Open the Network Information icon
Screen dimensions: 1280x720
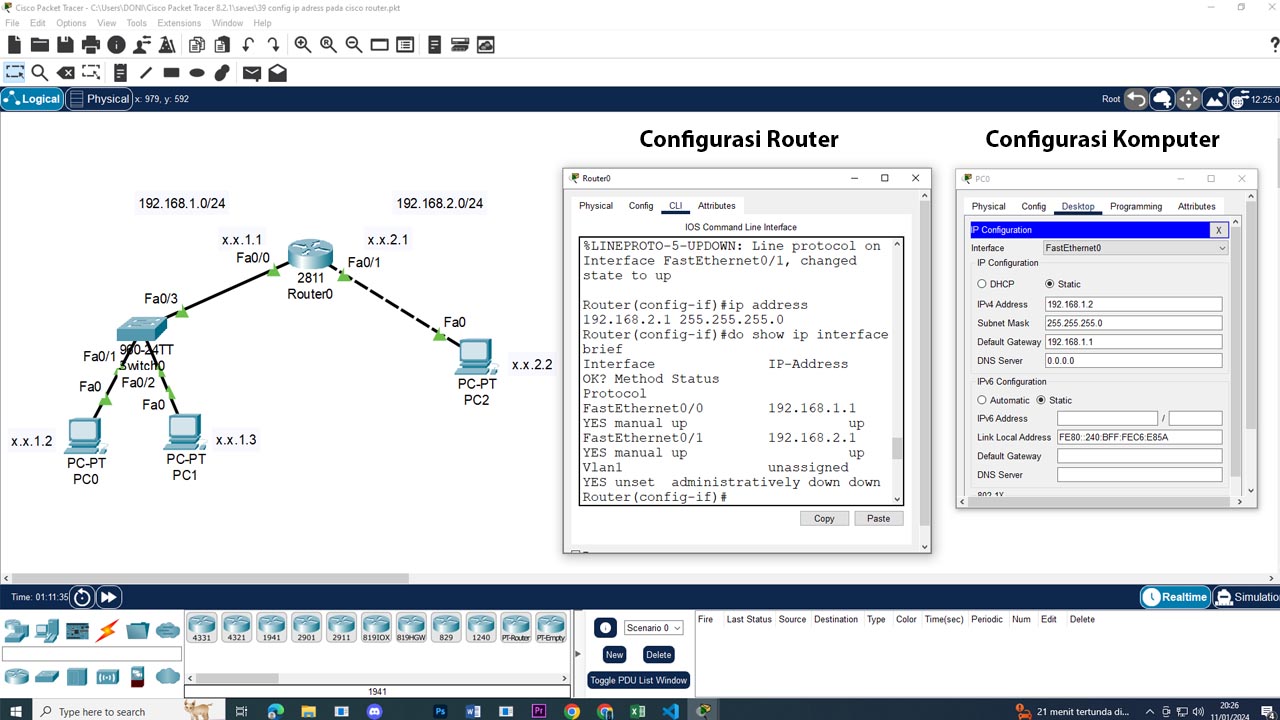point(116,45)
